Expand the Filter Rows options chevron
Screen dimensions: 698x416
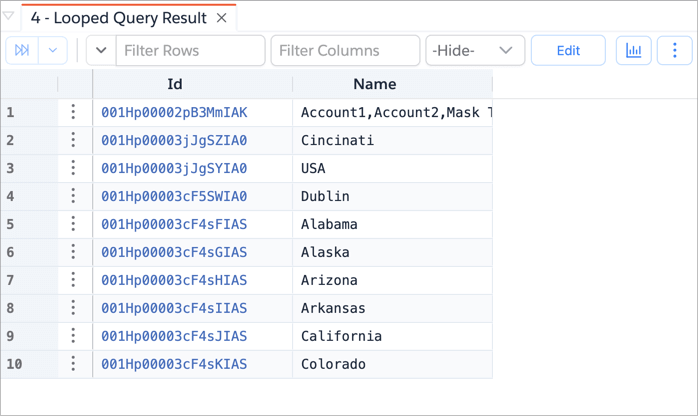point(101,51)
